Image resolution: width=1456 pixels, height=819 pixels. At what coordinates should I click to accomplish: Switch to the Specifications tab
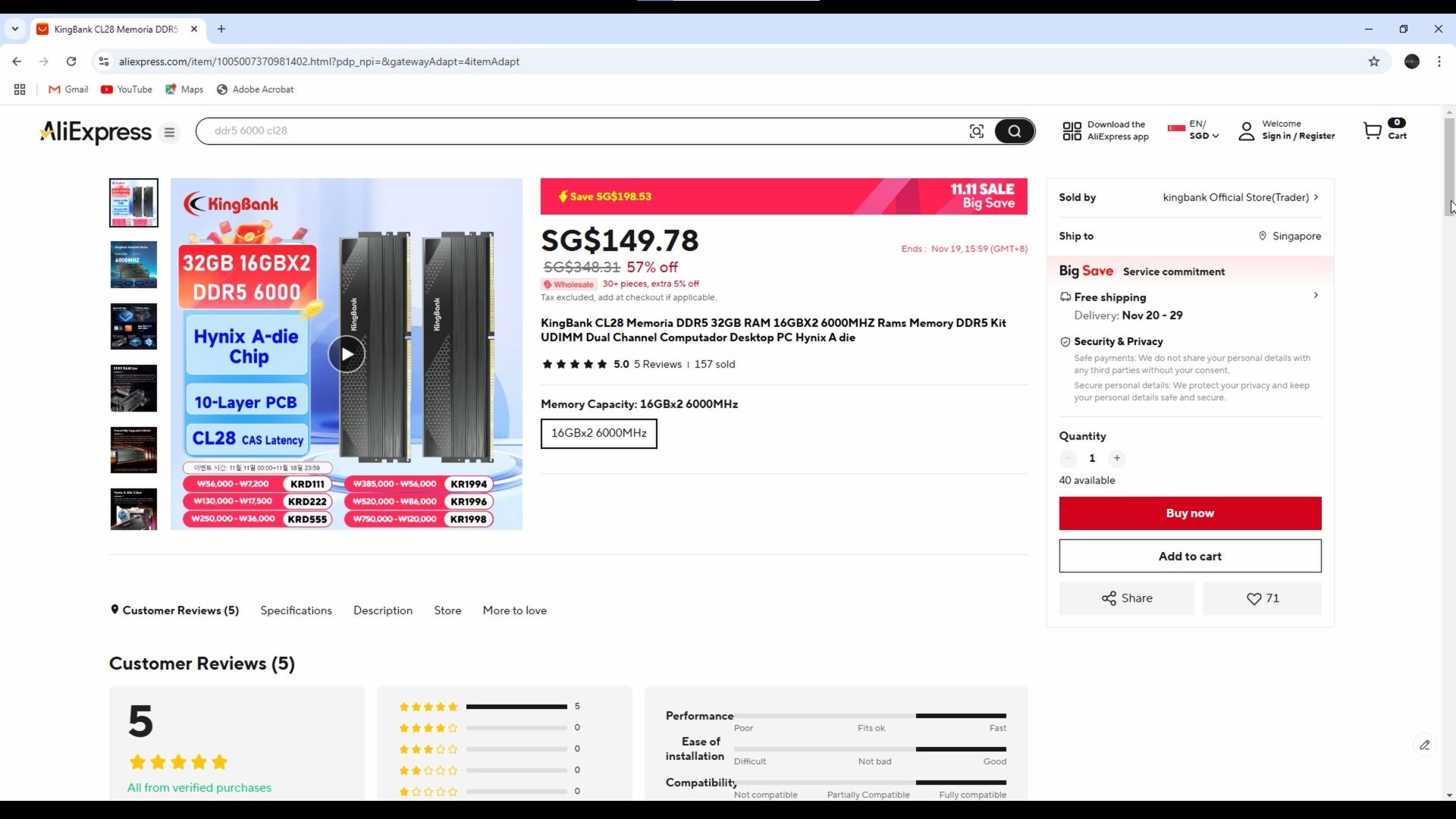(296, 610)
